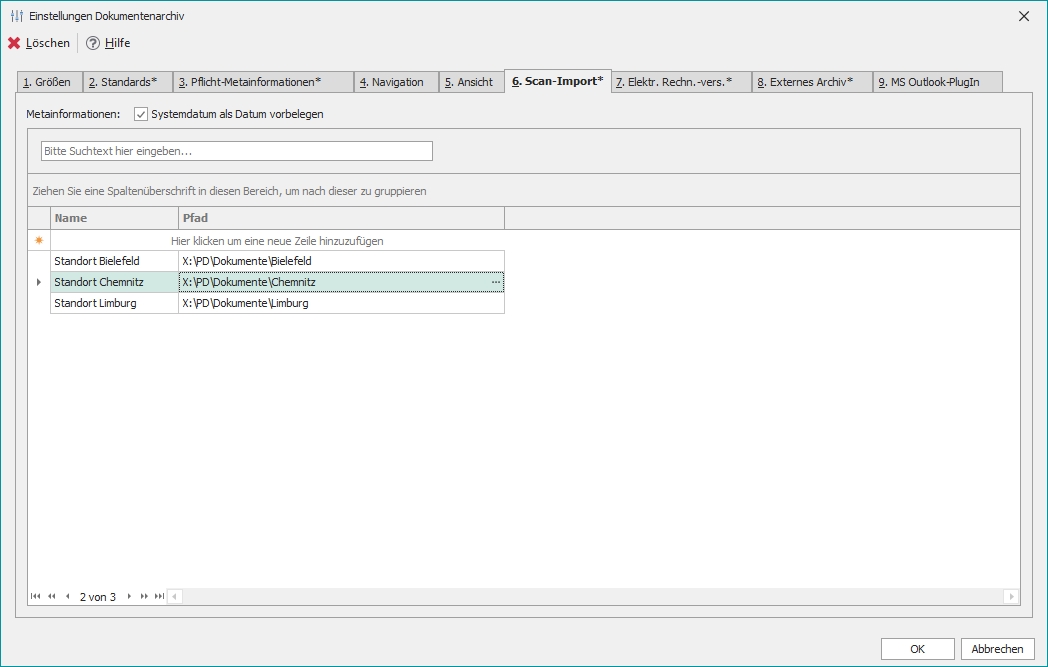
Task: Click the Löschen label in toolbar
Action: click(x=47, y=43)
